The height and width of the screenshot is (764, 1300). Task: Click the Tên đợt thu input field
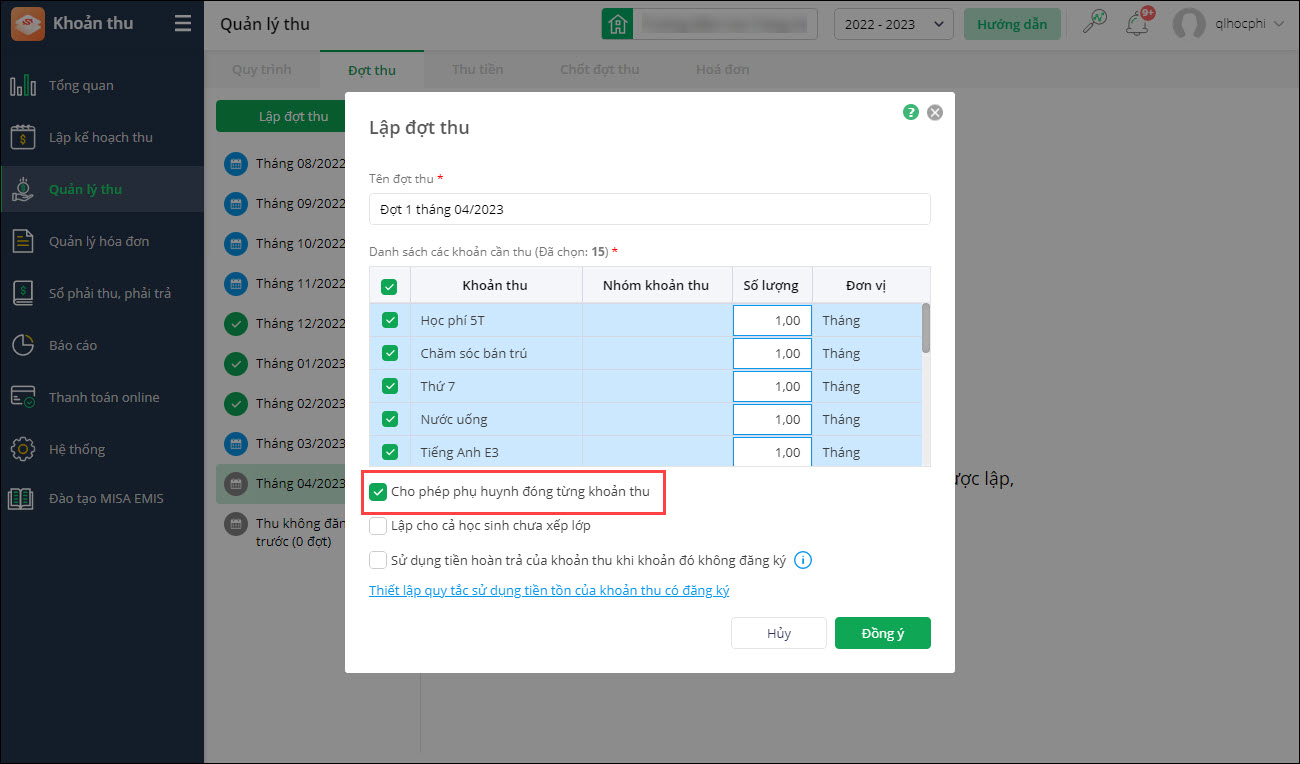(x=650, y=209)
